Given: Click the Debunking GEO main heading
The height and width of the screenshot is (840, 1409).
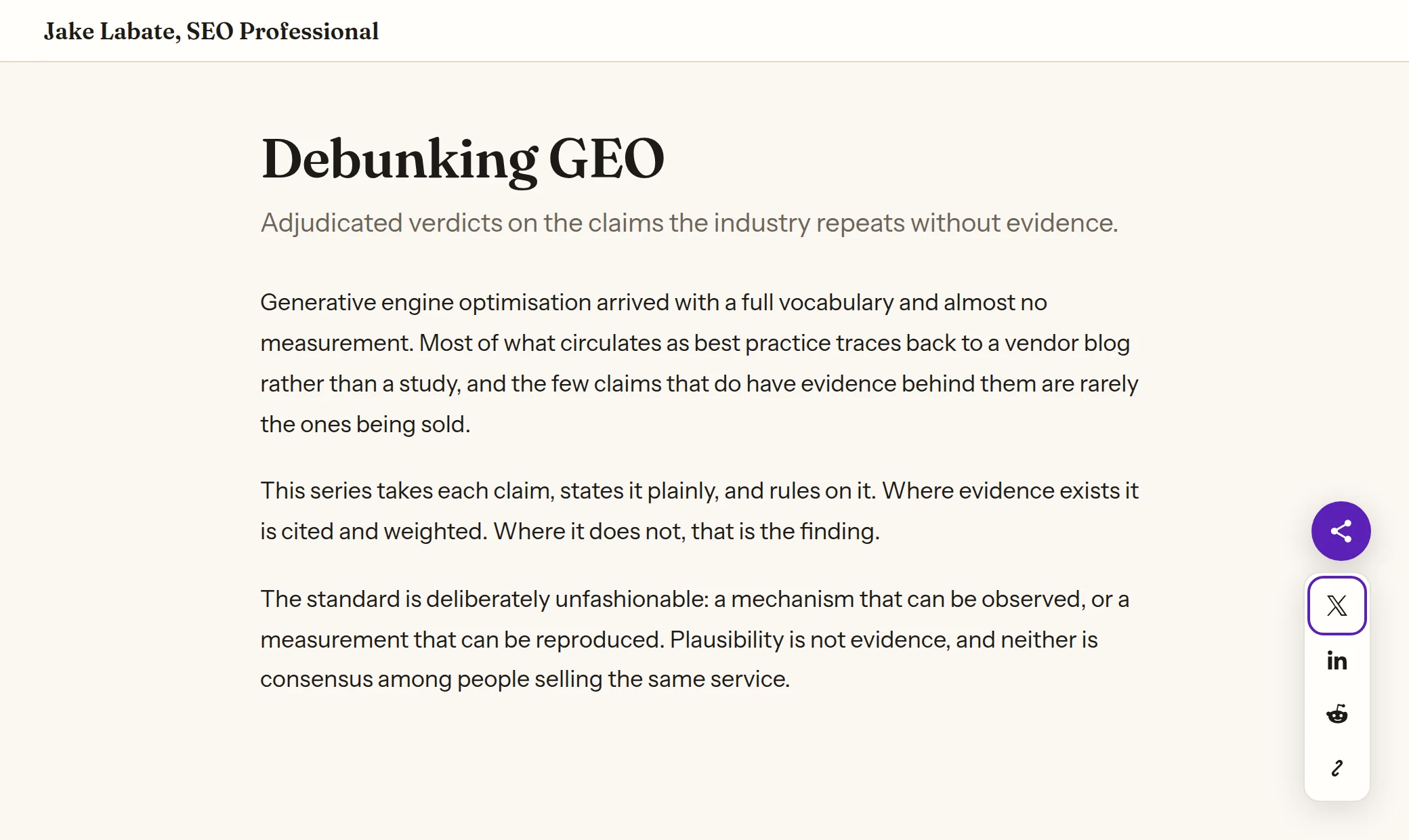Looking at the screenshot, I should (x=463, y=159).
